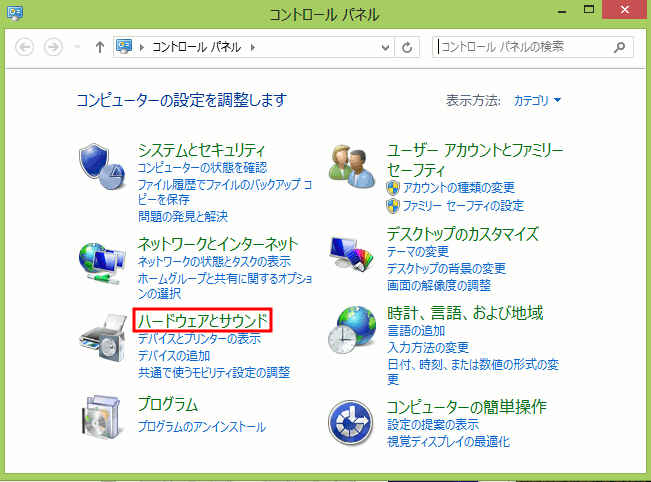
Task: Click the User Accounts people icon
Action: click(x=351, y=161)
